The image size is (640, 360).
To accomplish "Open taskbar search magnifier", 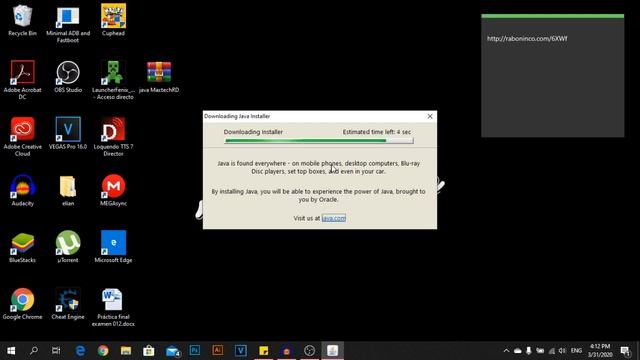I will (34, 350).
